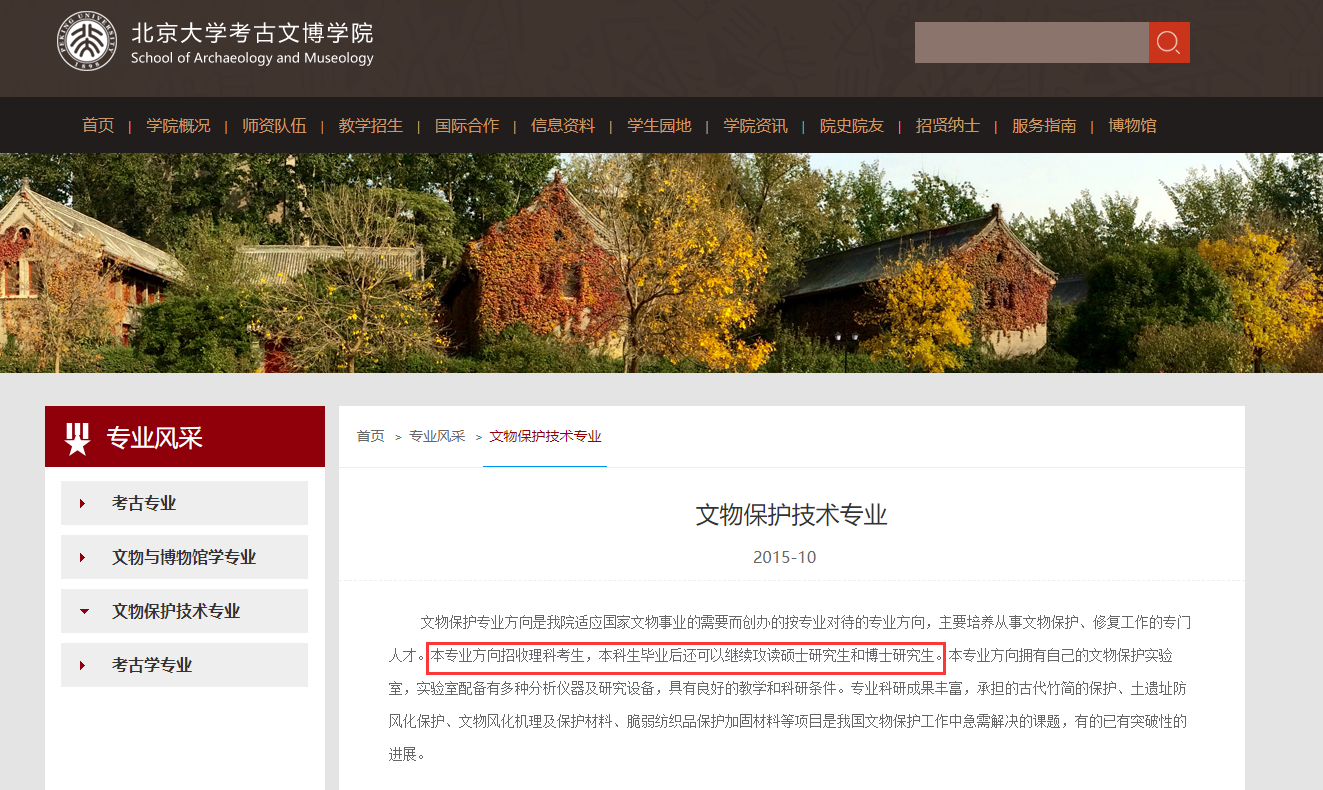The height and width of the screenshot is (790, 1323).
Task: Open the 国际合作 navigation item
Action: point(466,126)
